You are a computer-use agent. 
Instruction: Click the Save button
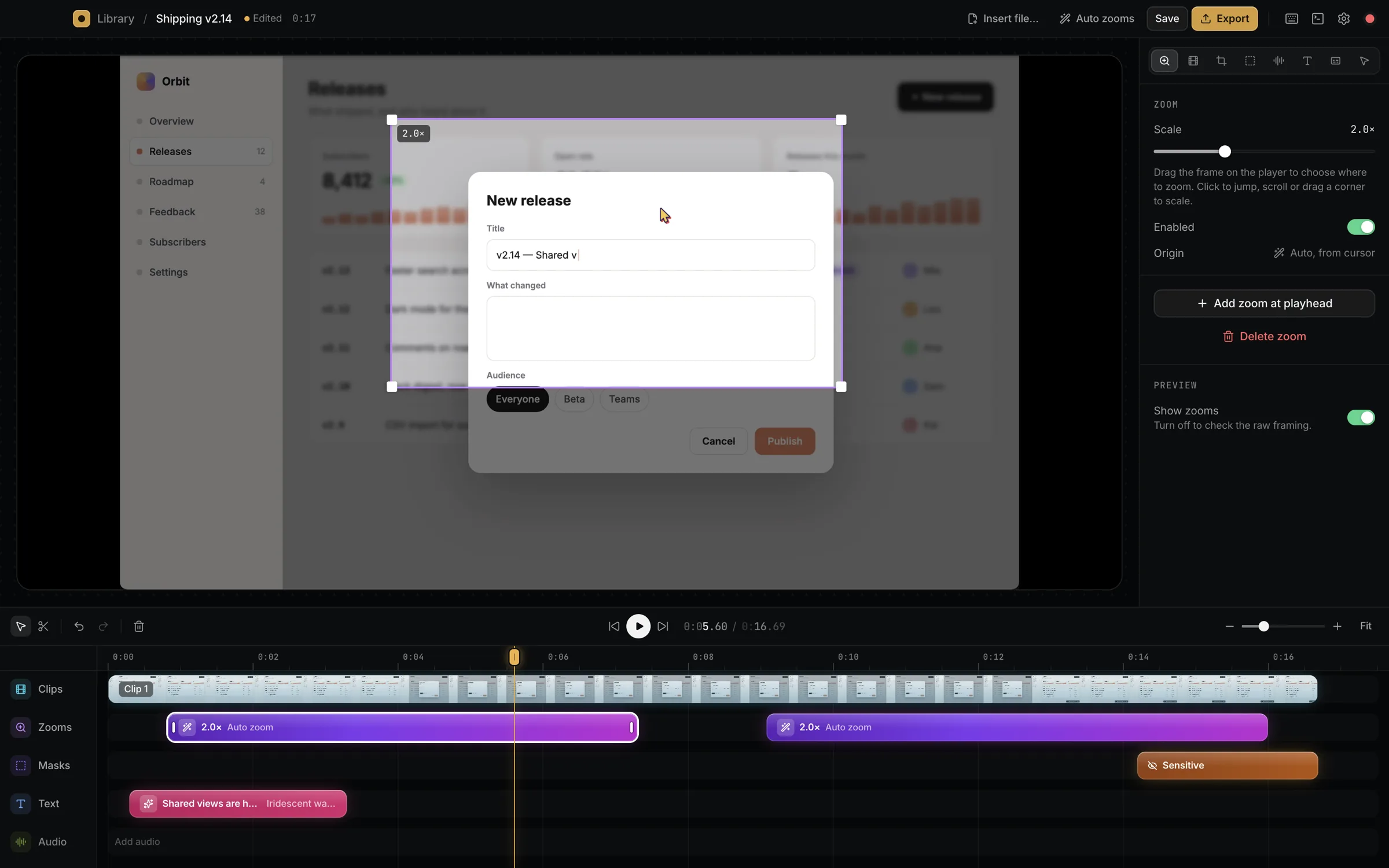point(1167,19)
